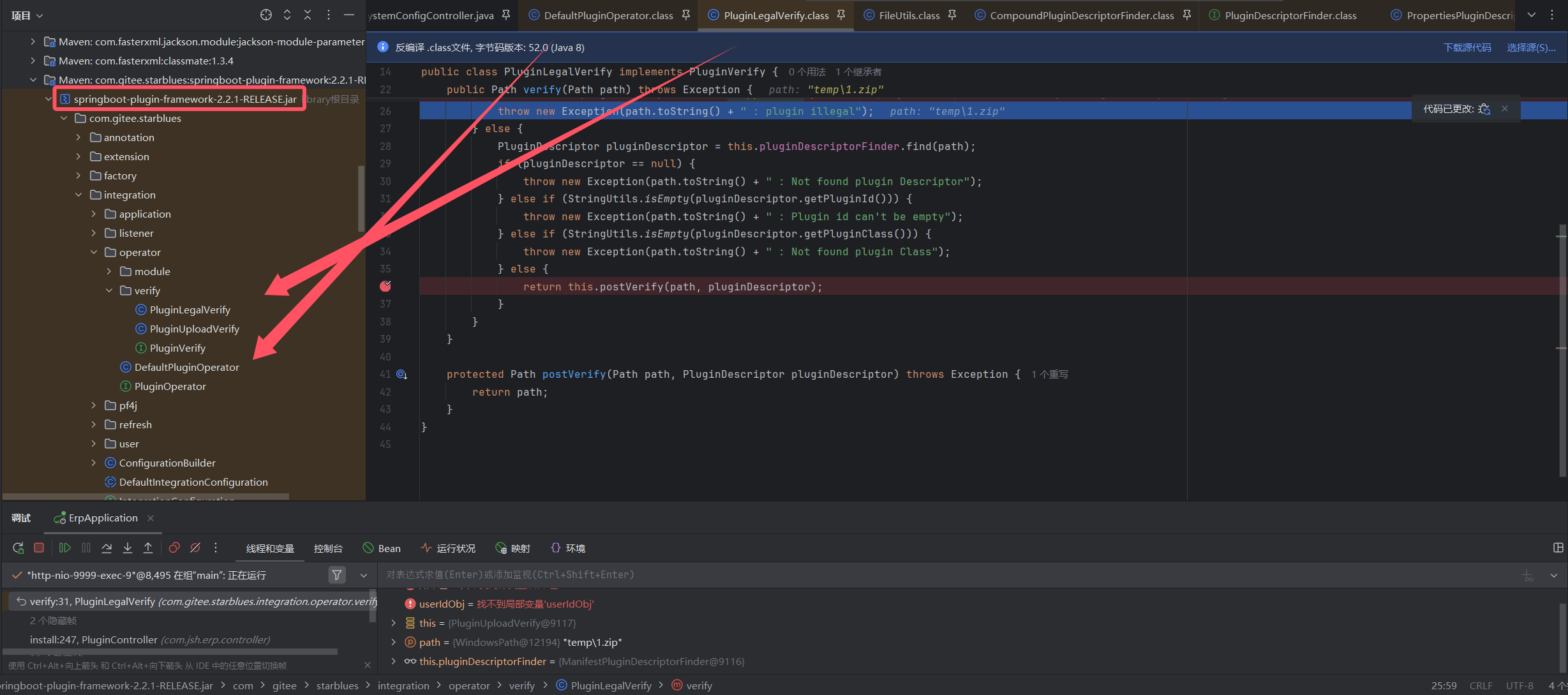1568x695 pixels.
Task: Click the Step Into icon
Action: tap(128, 548)
